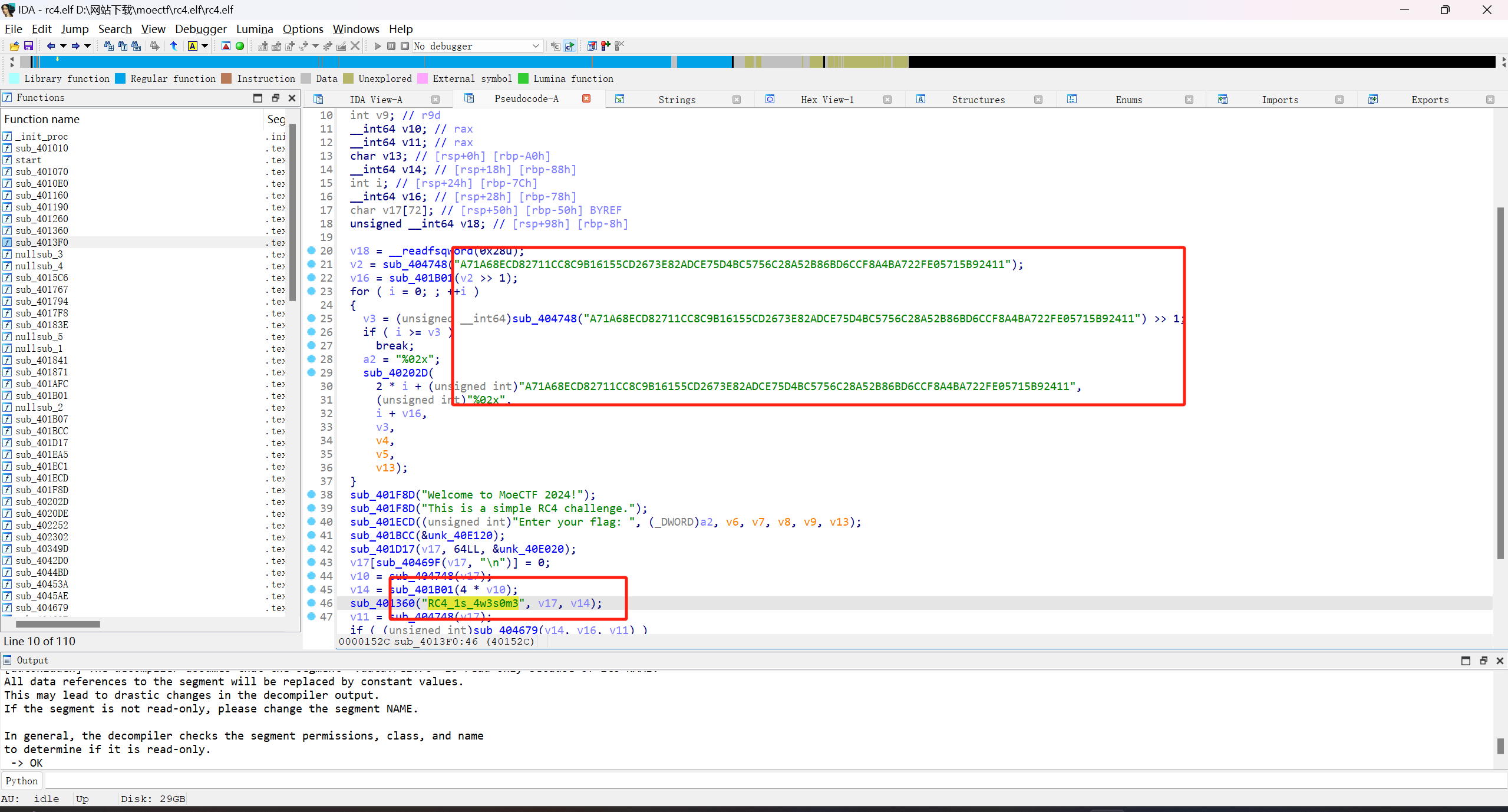Open the Debugger menu
Image resolution: width=1508 pixels, height=812 pixels.
(200, 29)
